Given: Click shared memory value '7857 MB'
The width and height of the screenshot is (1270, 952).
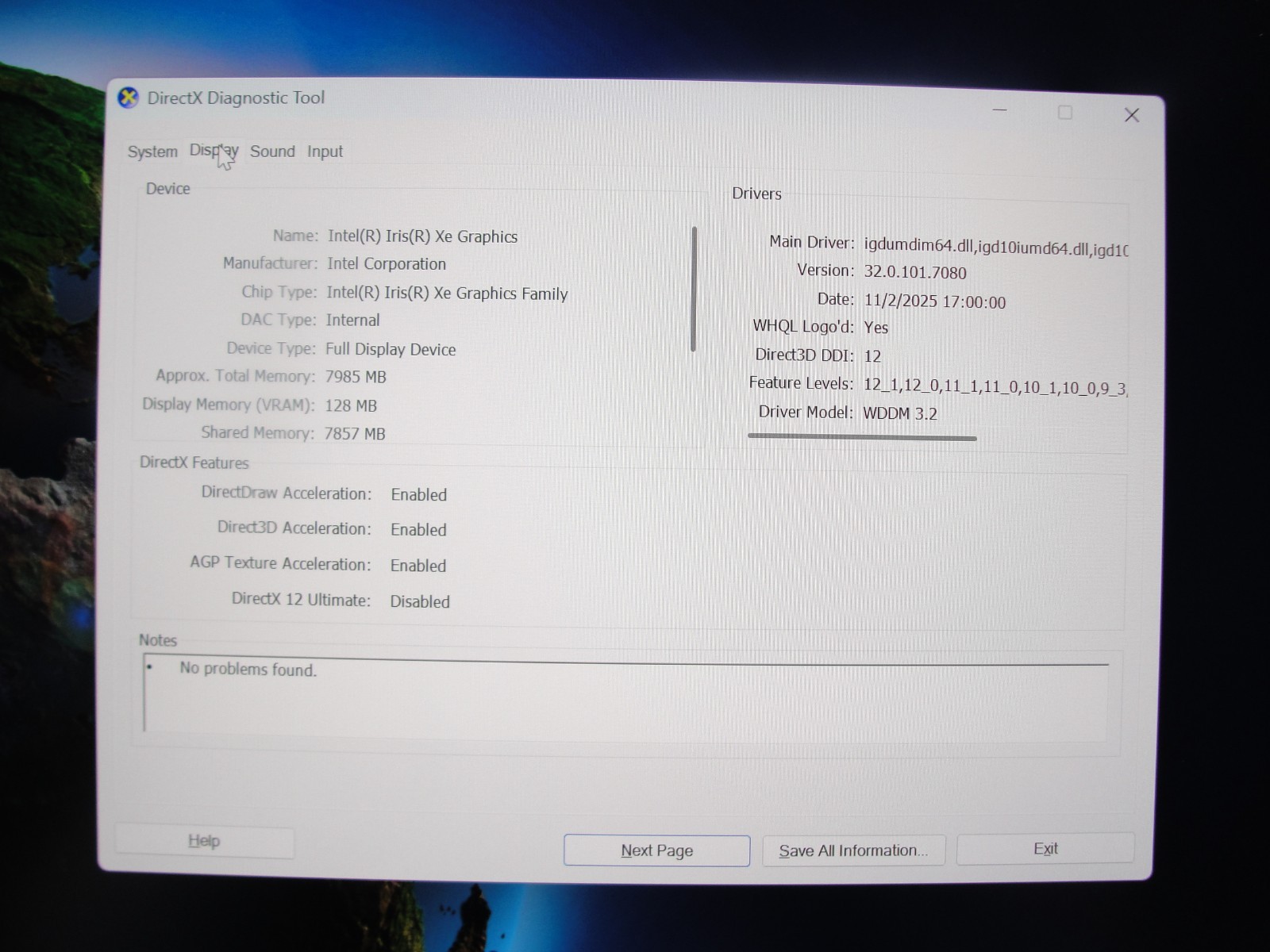Looking at the screenshot, I should coord(355,434).
